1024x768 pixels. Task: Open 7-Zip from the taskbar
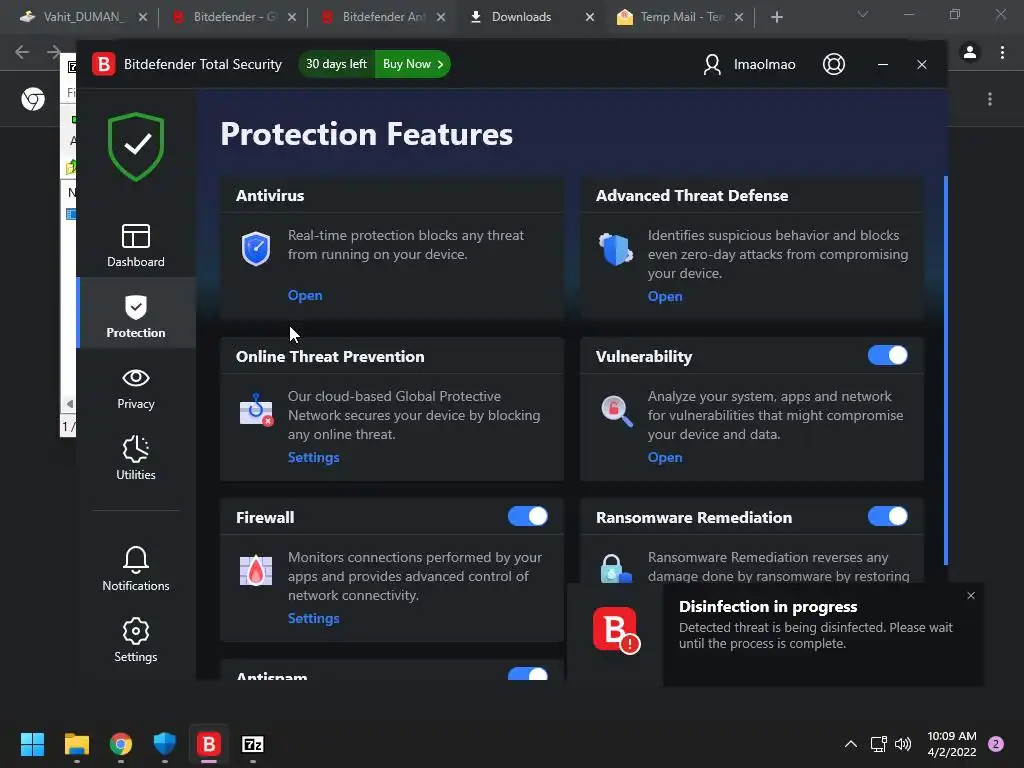point(253,744)
